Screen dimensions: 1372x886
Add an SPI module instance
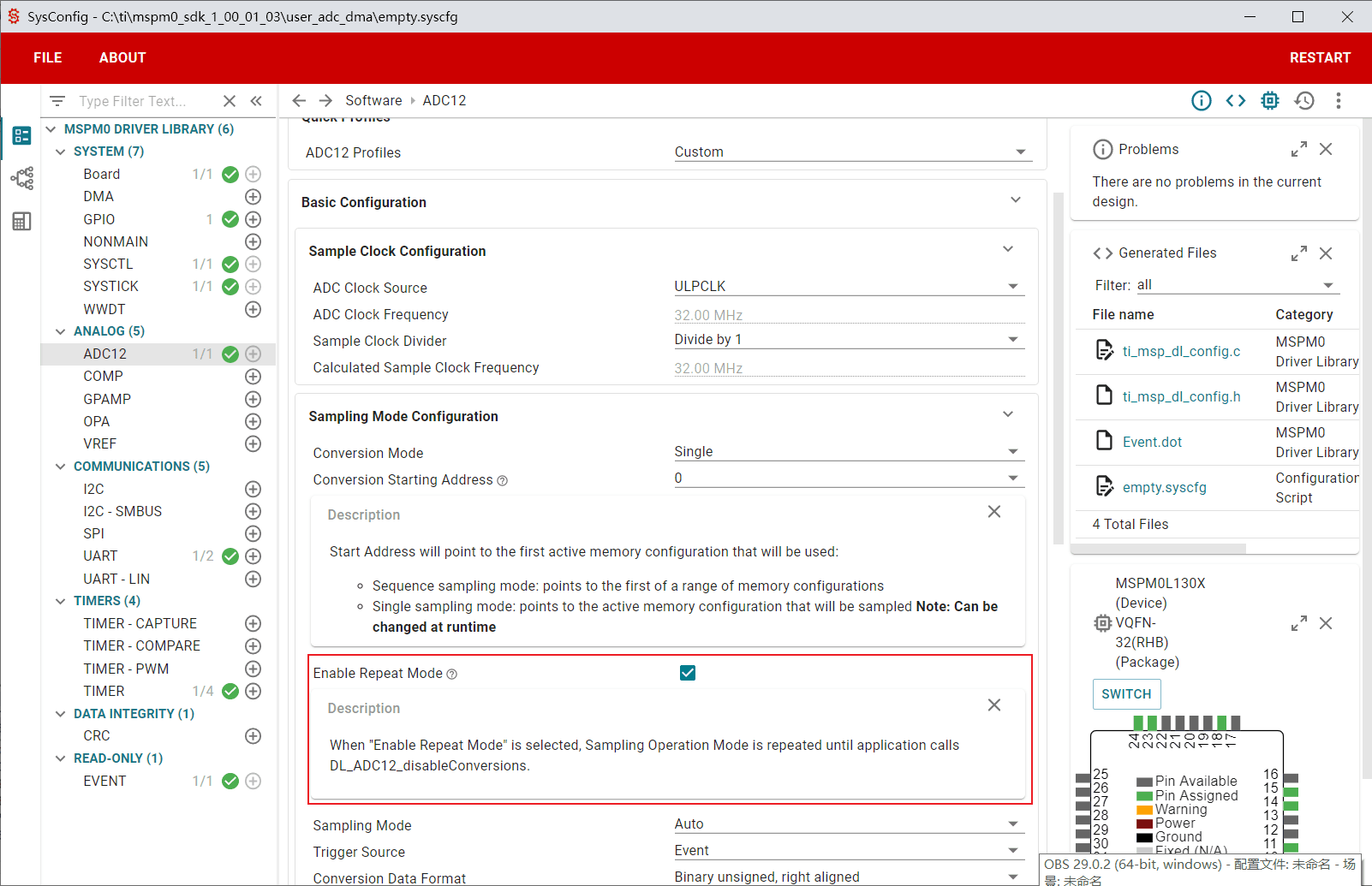coord(253,533)
